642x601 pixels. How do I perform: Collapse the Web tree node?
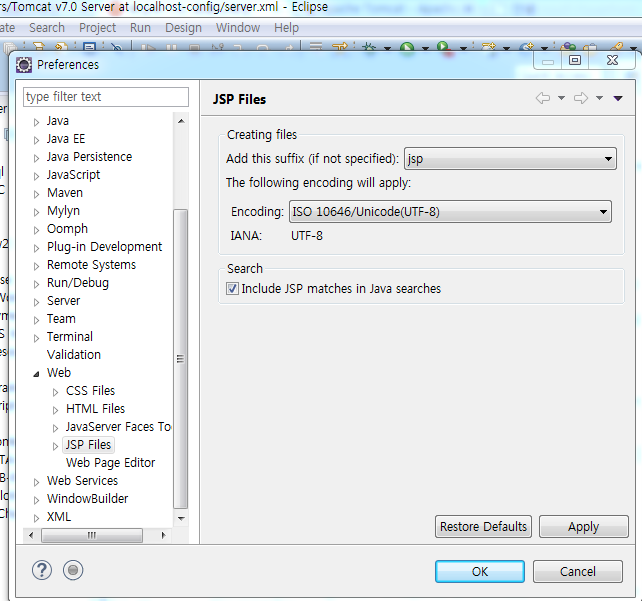(36, 374)
